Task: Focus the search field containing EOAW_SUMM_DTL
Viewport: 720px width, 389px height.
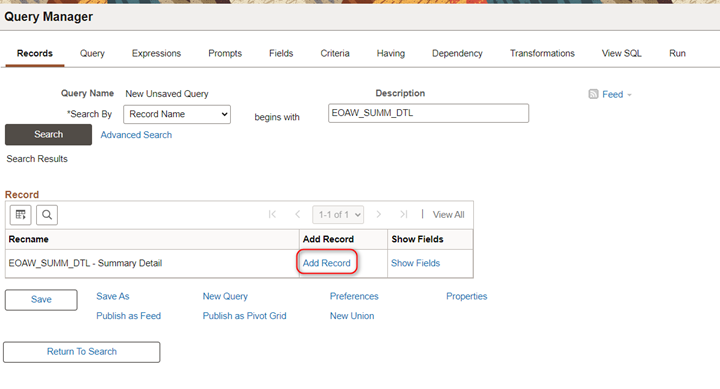Action: [428, 113]
